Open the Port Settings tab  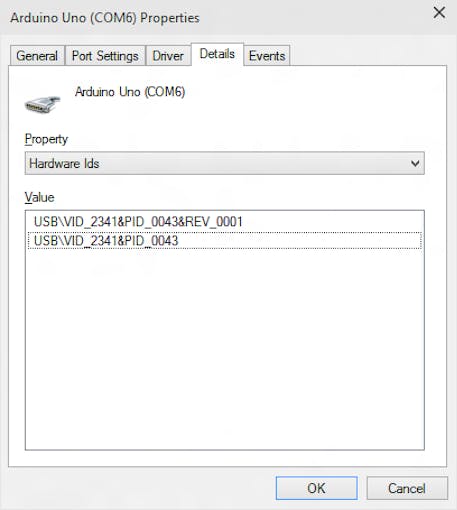(x=105, y=56)
